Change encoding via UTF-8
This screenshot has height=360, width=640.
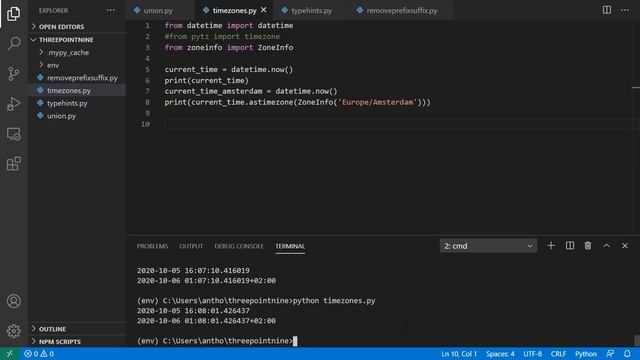(532, 353)
